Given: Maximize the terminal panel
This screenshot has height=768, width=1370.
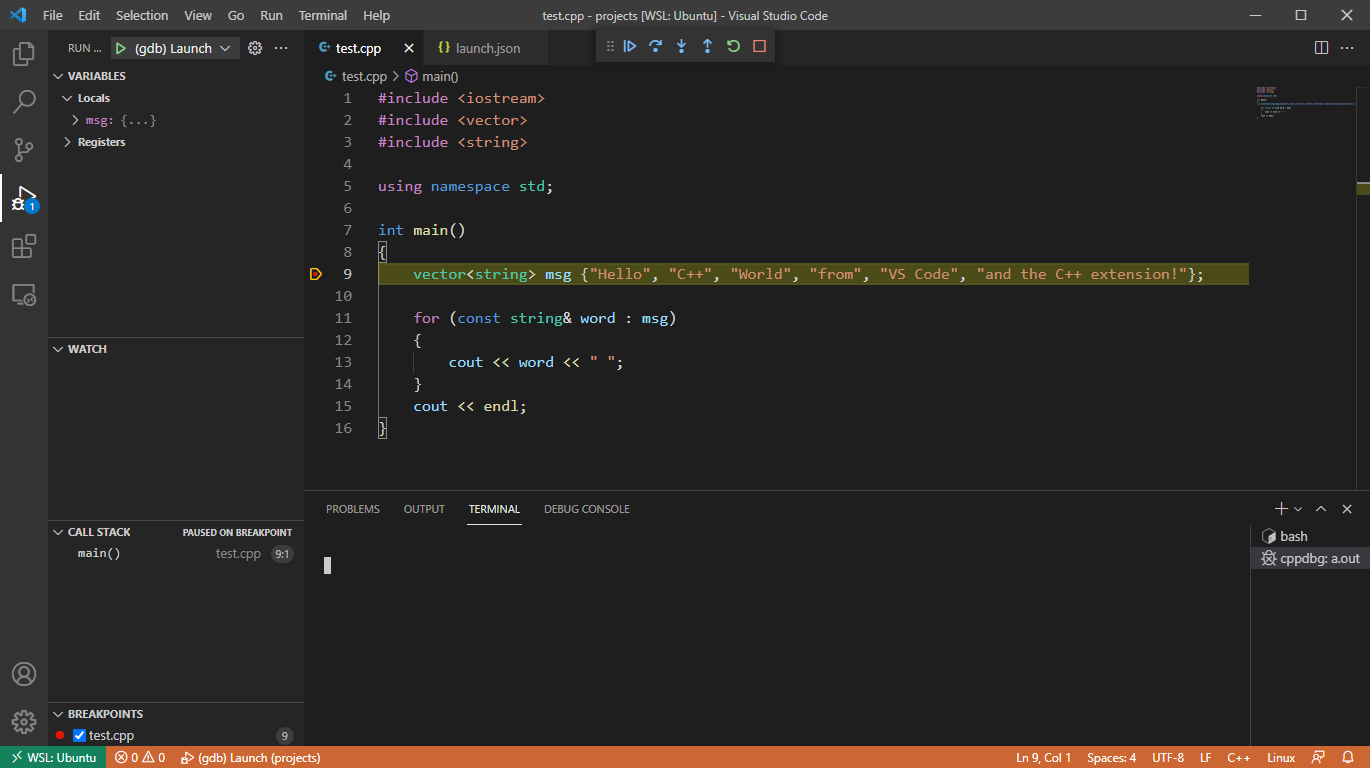Looking at the screenshot, I should click(1321, 509).
